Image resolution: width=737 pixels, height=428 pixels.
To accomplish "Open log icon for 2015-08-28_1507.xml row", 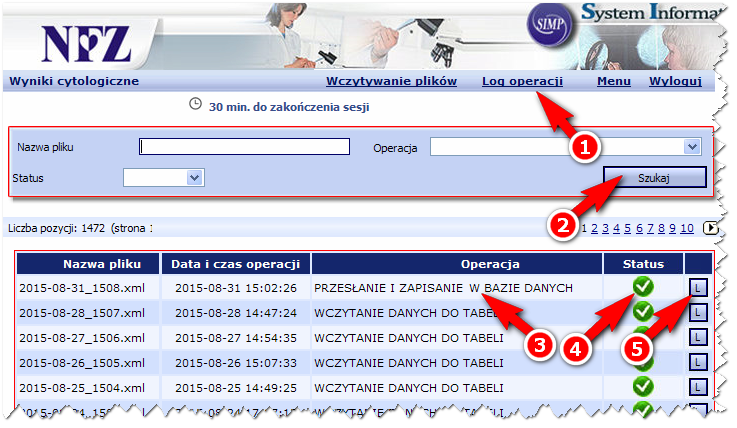I will 697,313.
